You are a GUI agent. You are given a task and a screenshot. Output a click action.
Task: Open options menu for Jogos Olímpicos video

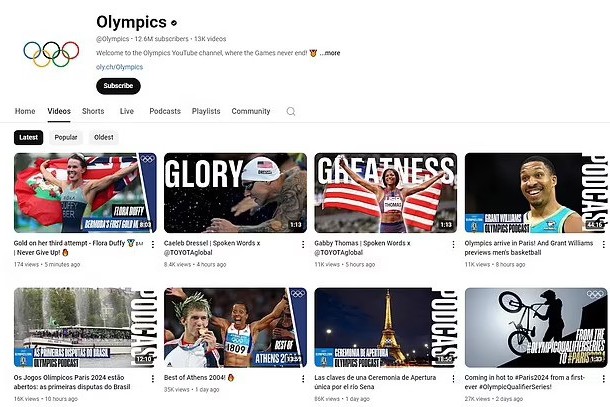[152, 379]
